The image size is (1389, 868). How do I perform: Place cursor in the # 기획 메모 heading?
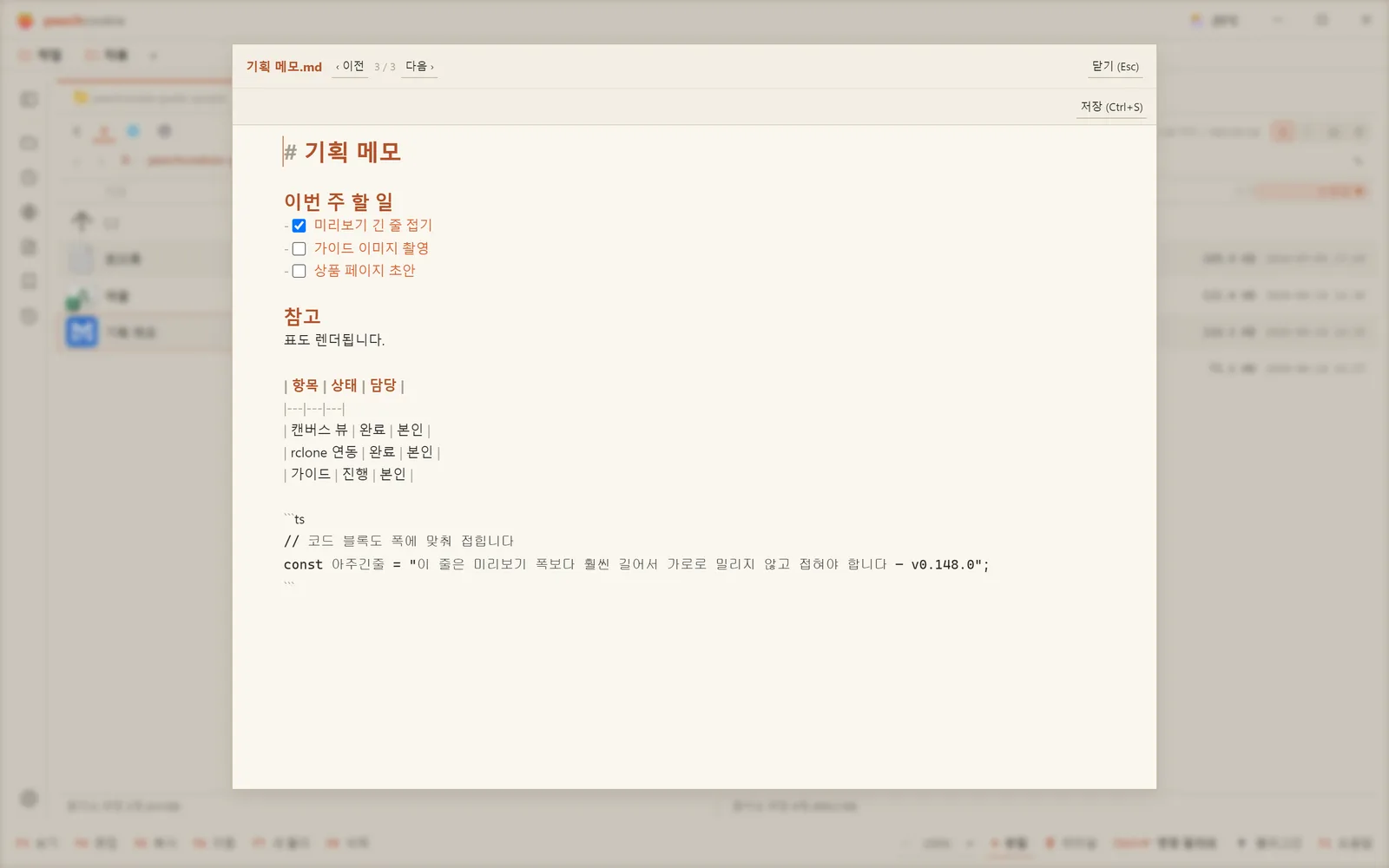pos(342,152)
